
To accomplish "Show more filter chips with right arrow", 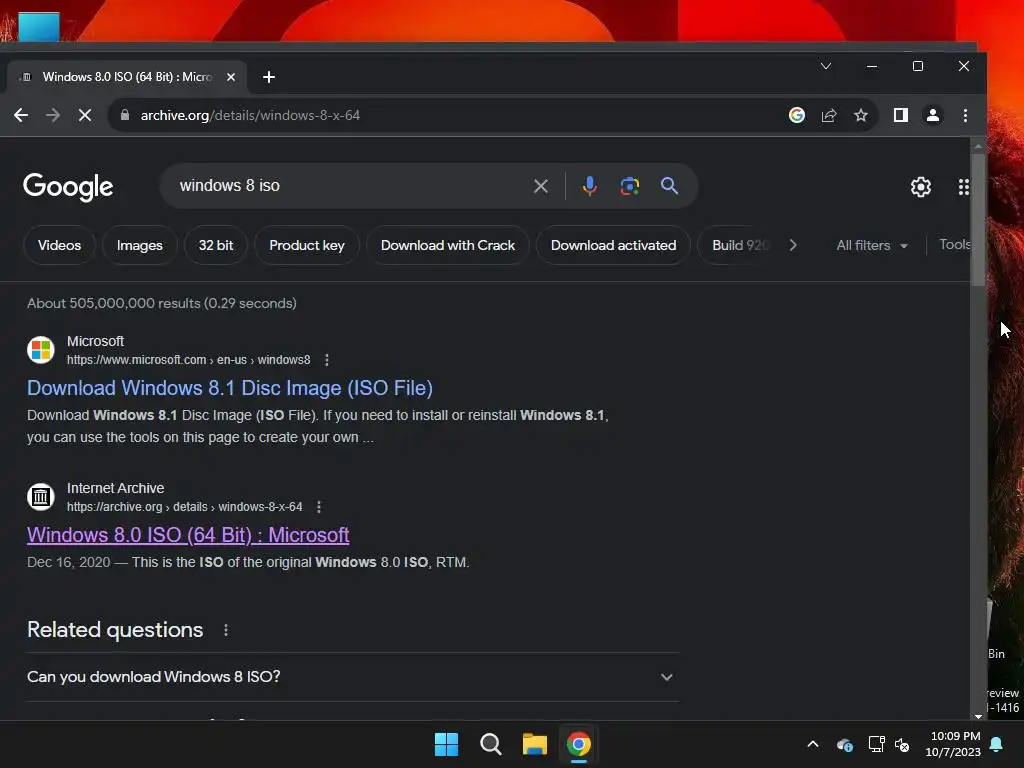I will click(x=793, y=246).
